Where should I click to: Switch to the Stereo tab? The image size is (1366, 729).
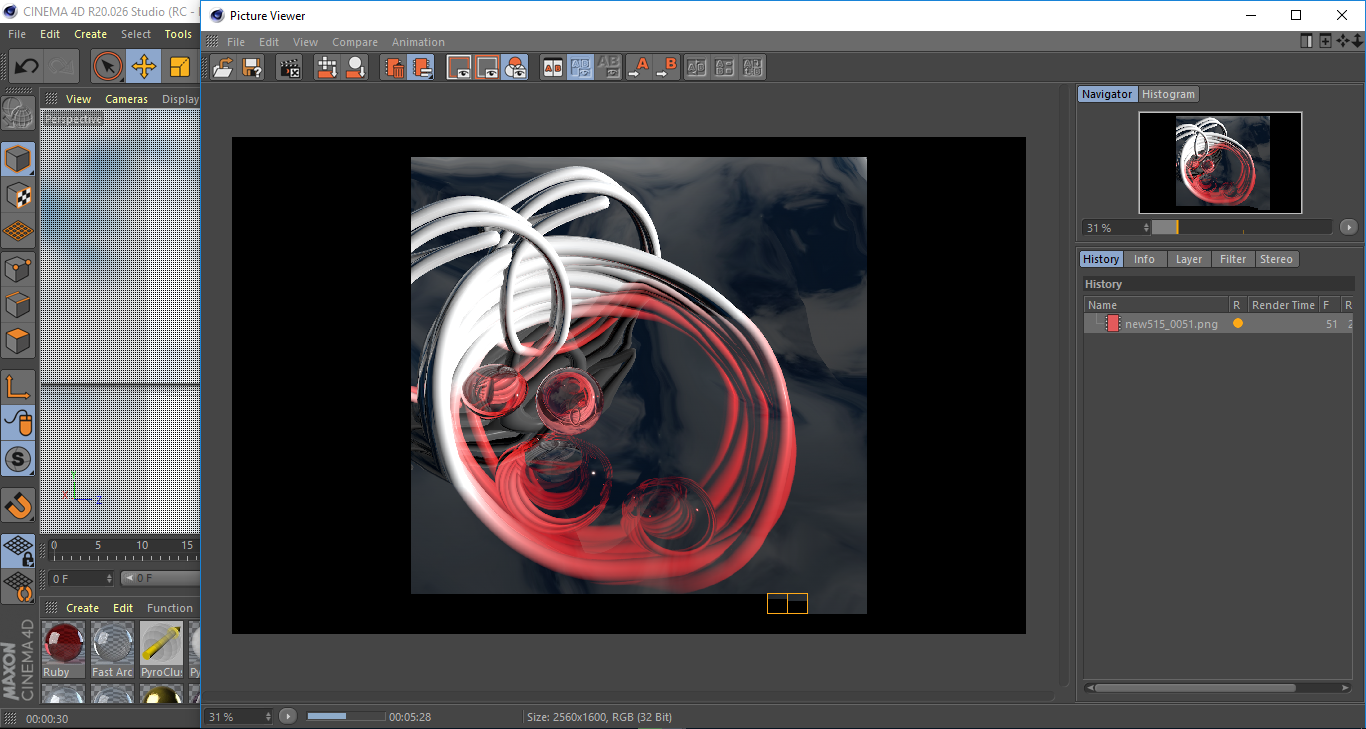(1276, 259)
